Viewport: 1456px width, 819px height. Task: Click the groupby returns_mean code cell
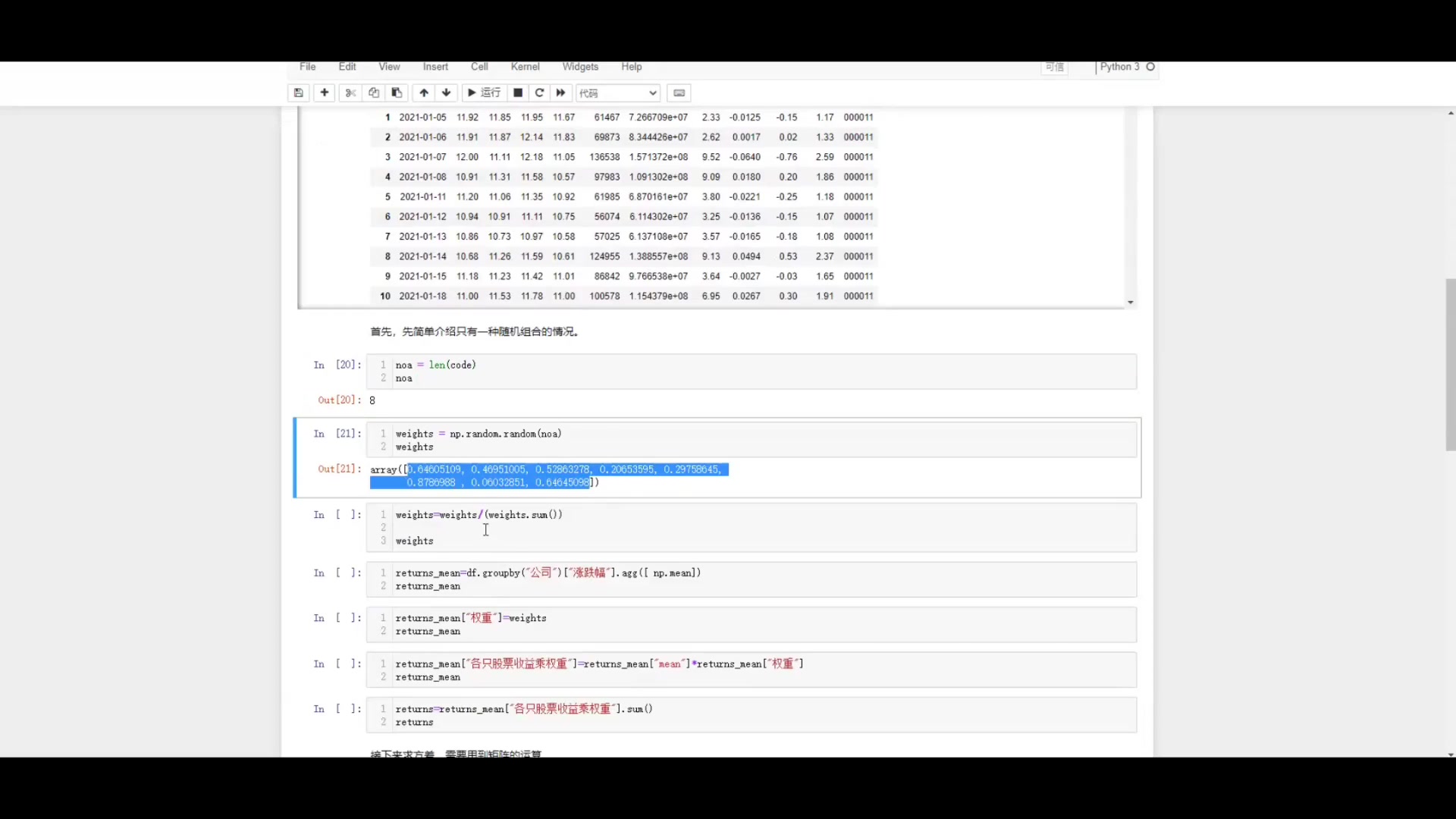coord(751,579)
